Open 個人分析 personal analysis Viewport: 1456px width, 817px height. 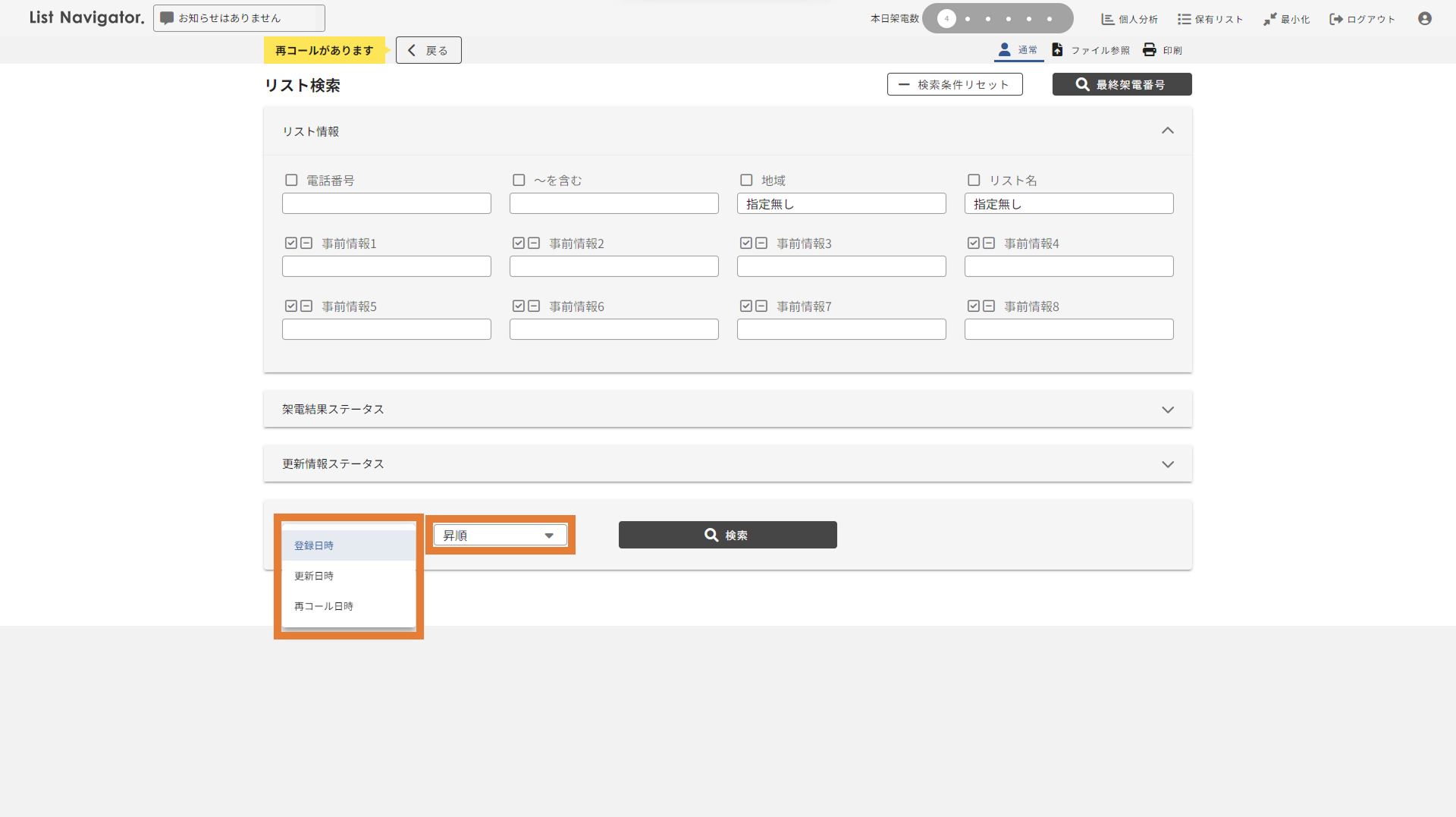click(1129, 19)
